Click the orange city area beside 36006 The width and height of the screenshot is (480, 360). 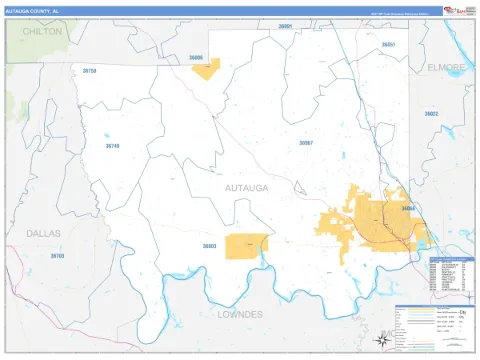click(x=207, y=69)
